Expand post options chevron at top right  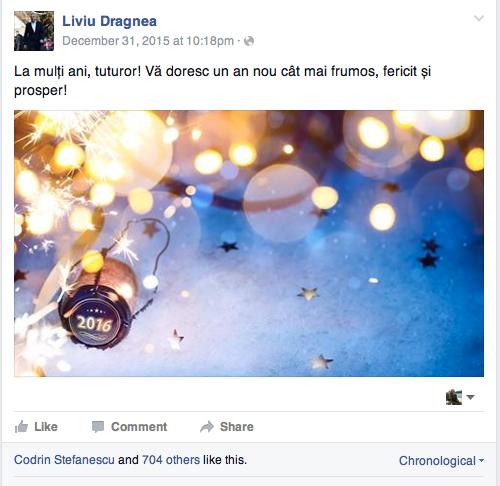(x=479, y=18)
